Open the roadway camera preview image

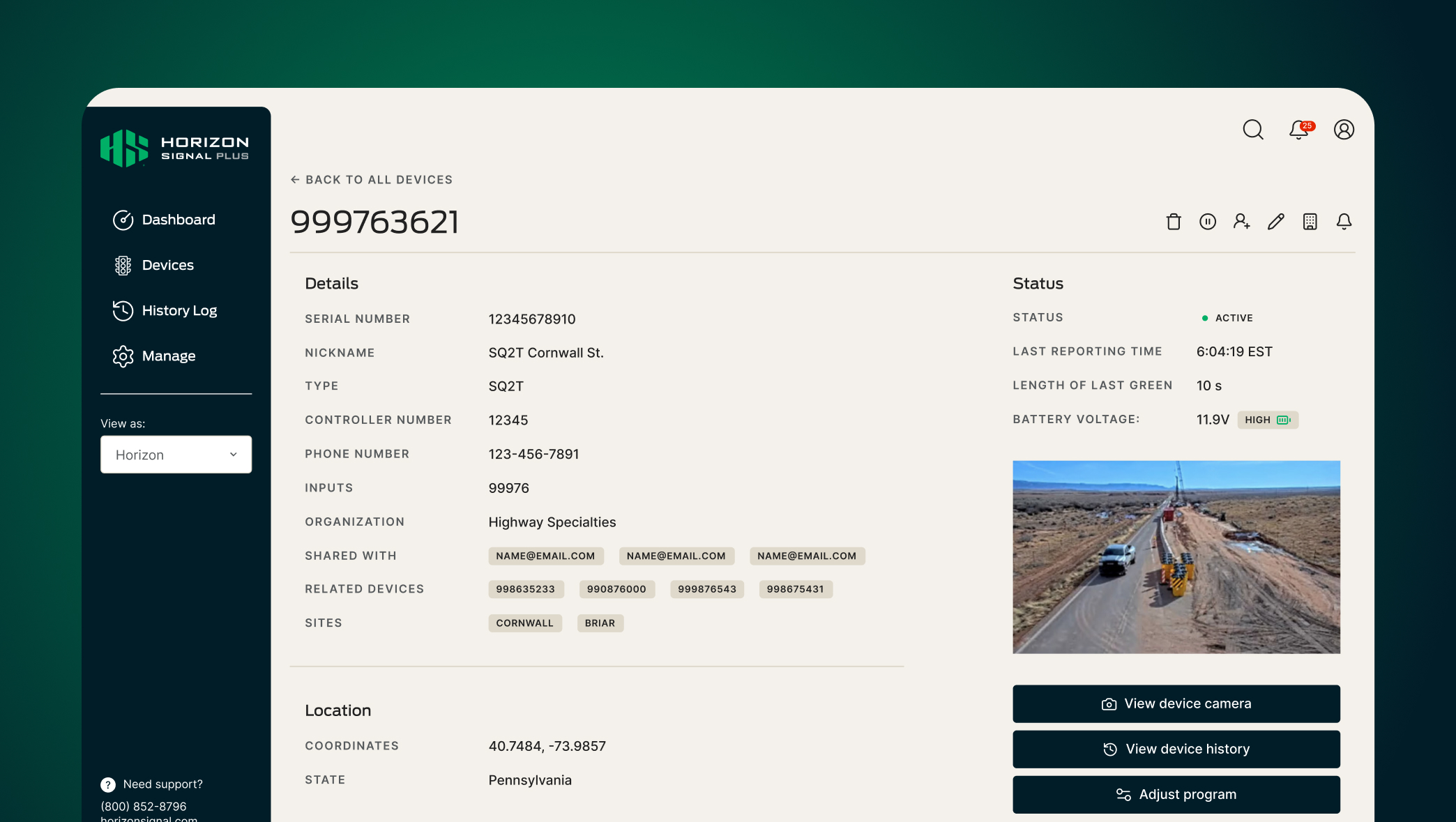pos(1176,557)
